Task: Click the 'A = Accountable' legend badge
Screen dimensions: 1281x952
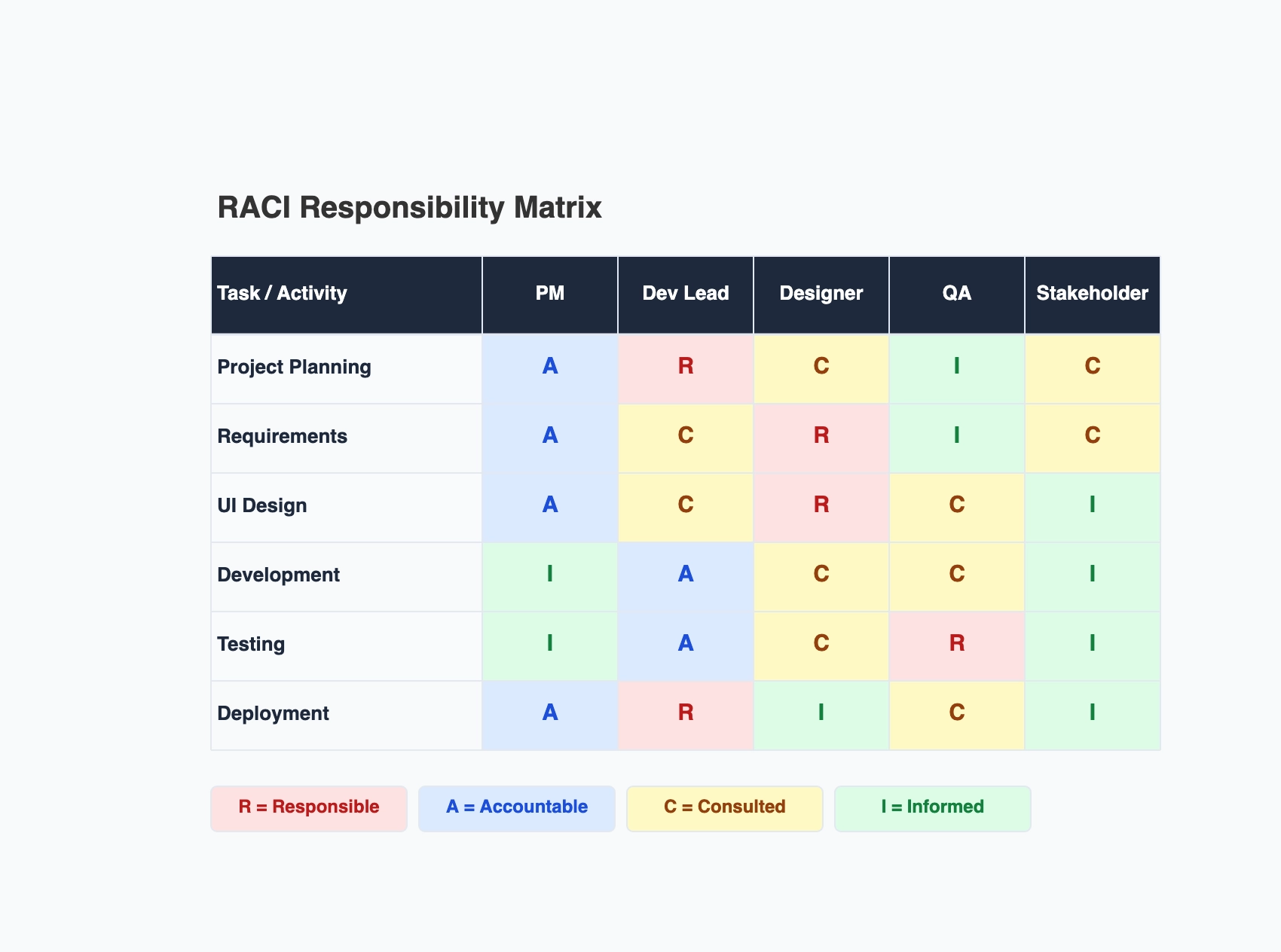Action: coord(517,807)
